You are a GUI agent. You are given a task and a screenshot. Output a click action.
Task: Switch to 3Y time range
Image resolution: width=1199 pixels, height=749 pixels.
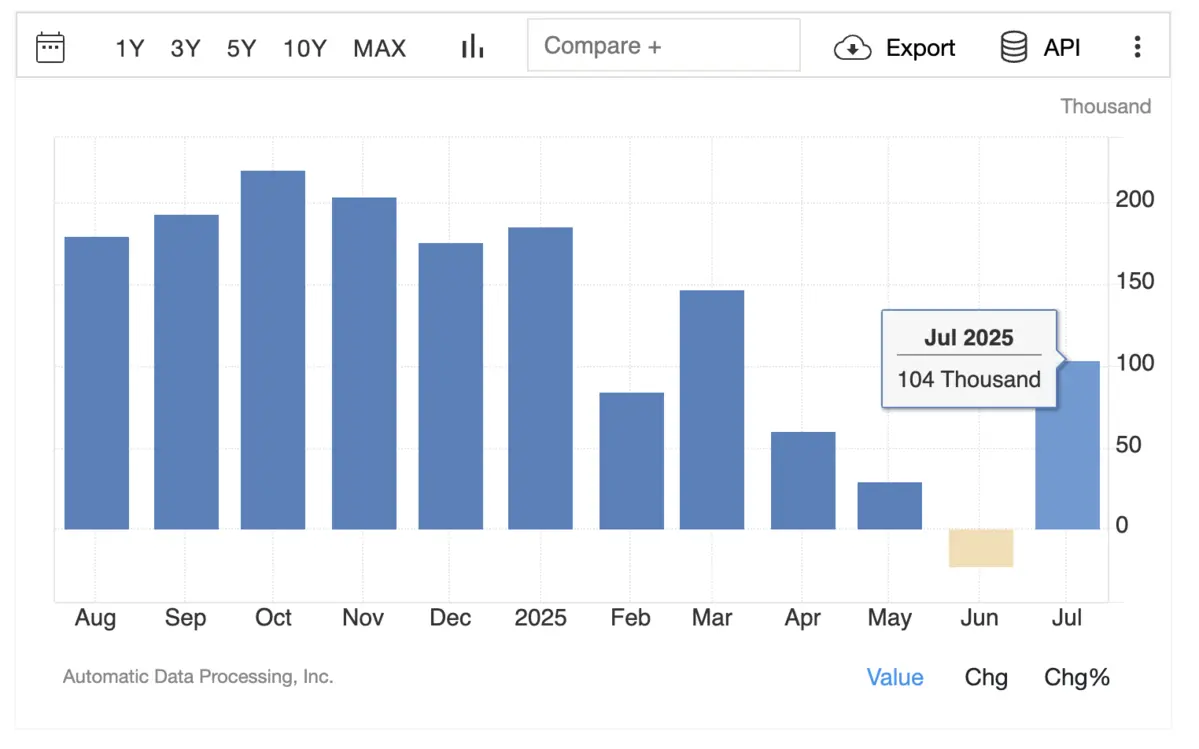click(x=185, y=48)
